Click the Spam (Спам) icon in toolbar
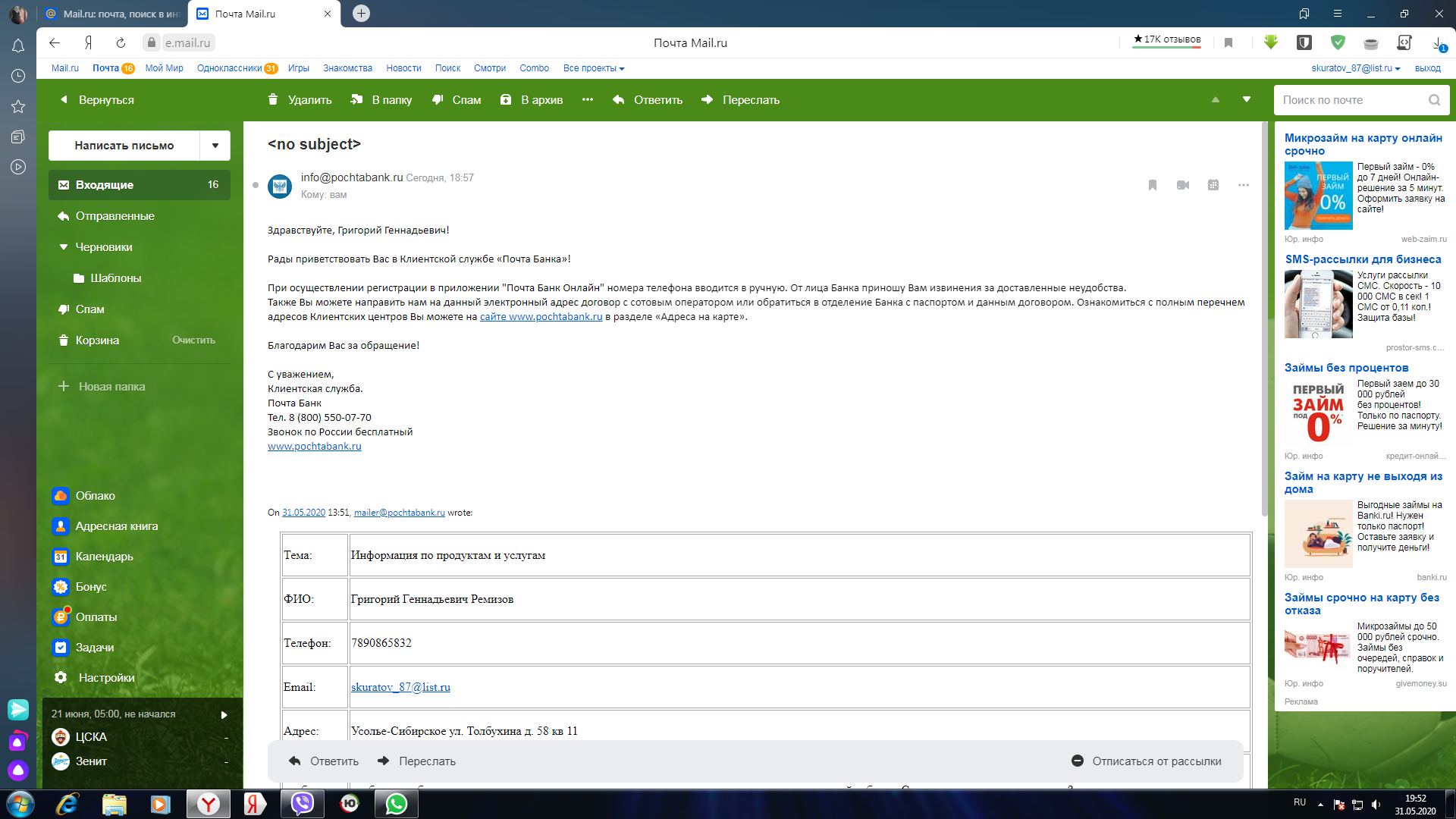Screen dimensions: 1456x819 point(454,100)
